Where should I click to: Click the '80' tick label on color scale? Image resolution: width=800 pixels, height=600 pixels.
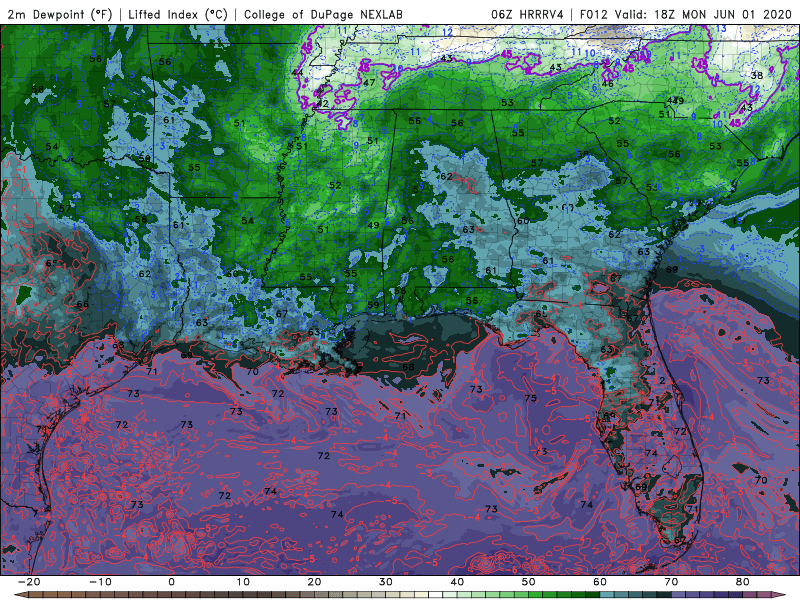point(743,582)
